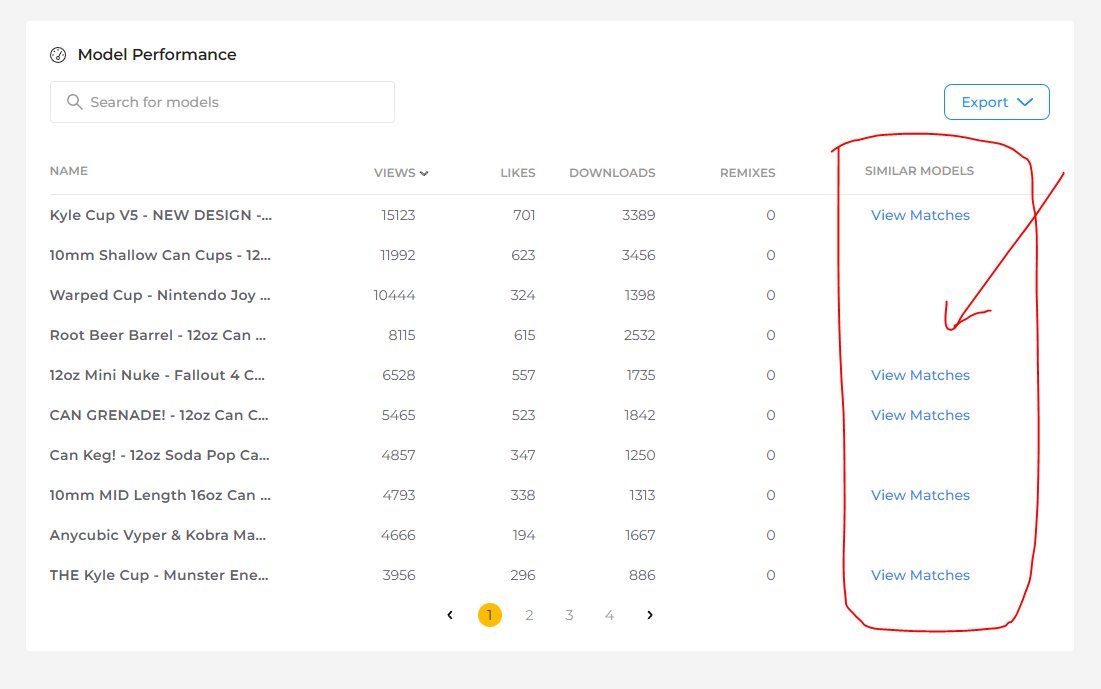This screenshot has width=1101, height=689.
Task: Select the Warped Cup Nintendo Joy model row
Action: click(158, 294)
